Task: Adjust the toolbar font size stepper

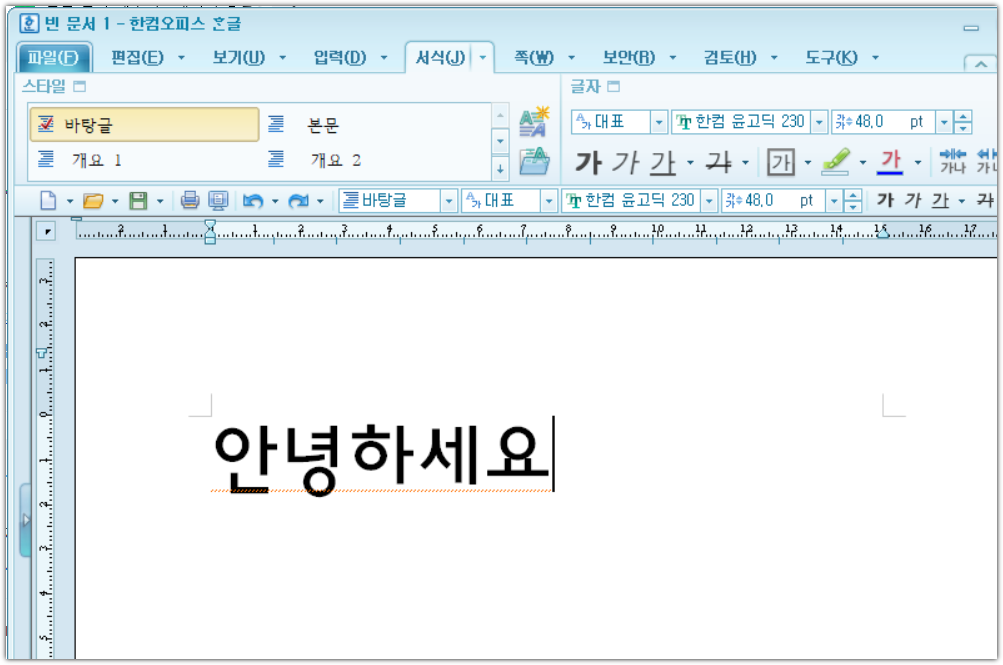Action: pyautogui.click(x=853, y=201)
